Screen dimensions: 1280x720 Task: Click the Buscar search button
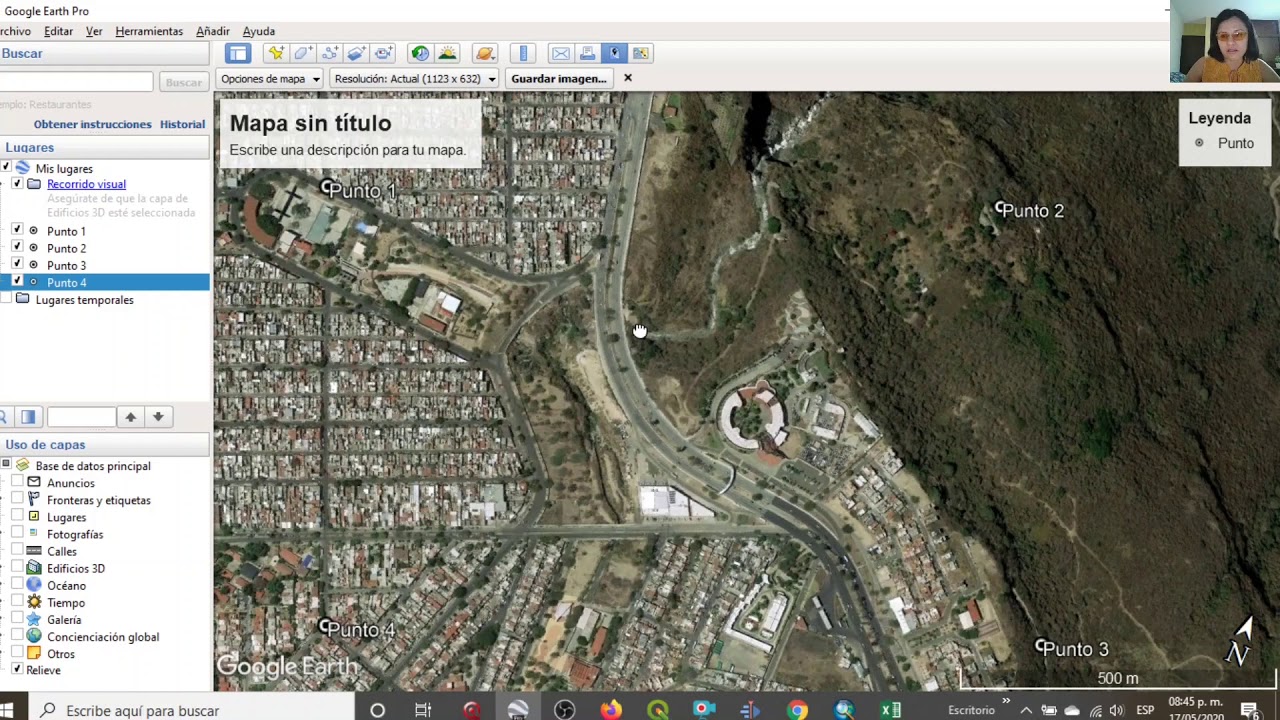(183, 82)
